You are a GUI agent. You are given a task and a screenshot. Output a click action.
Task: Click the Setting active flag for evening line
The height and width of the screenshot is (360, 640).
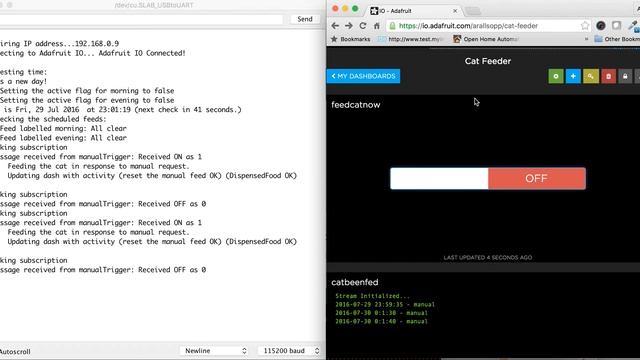[87, 100]
